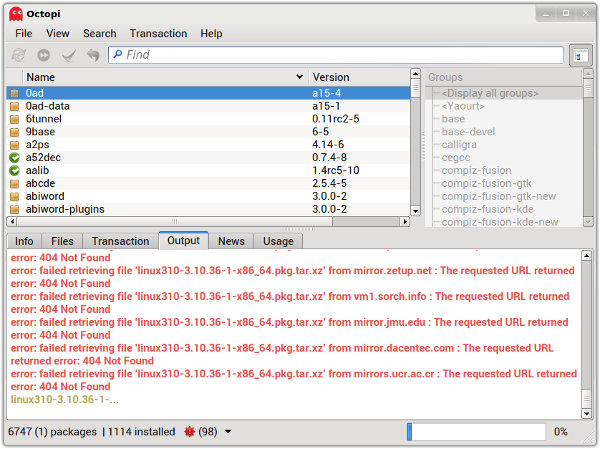This screenshot has height=449, width=600.
Task: Click the package icon for a2ps
Action: (15, 145)
